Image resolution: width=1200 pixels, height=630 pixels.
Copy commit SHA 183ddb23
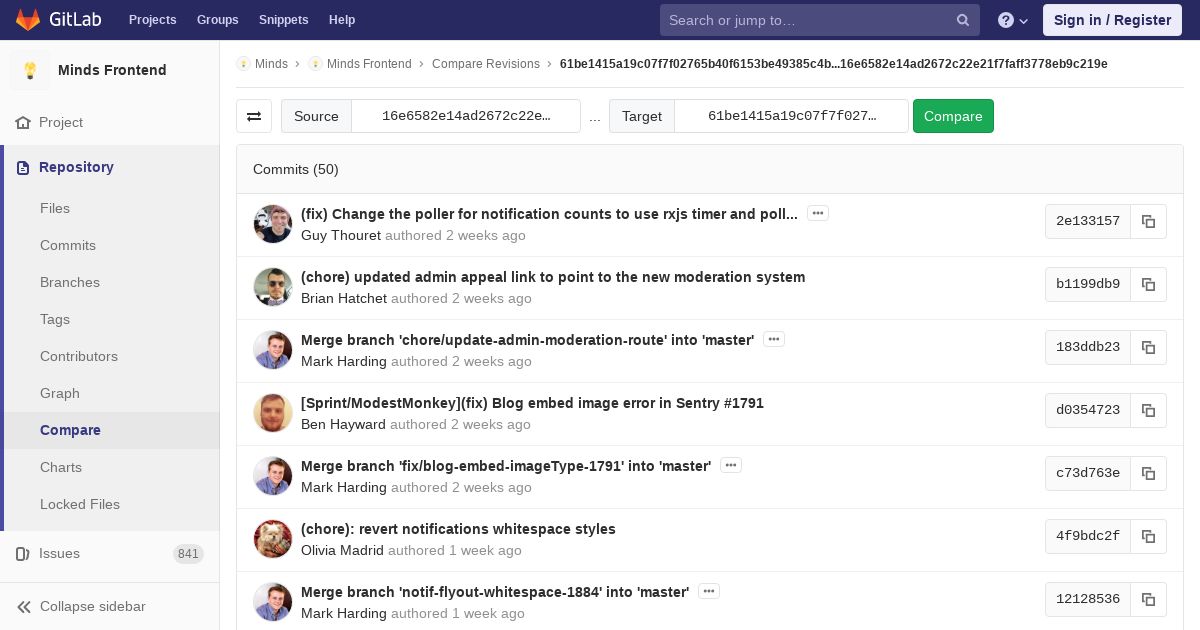coord(1149,347)
